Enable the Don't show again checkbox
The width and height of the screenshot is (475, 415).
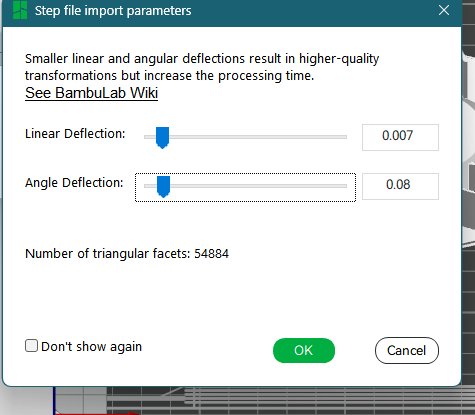[x=31, y=346]
